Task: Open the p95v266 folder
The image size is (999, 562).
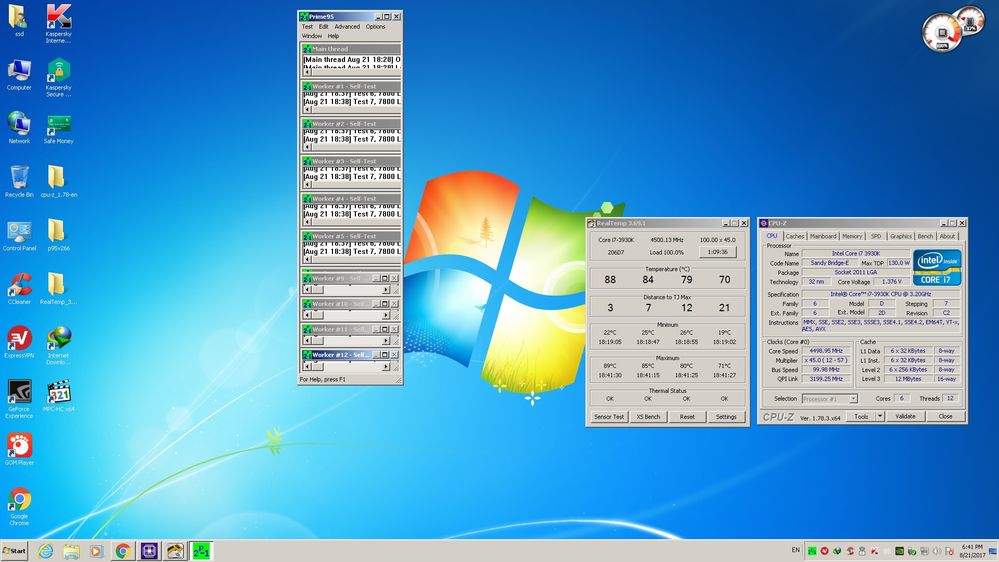Action: 58,235
